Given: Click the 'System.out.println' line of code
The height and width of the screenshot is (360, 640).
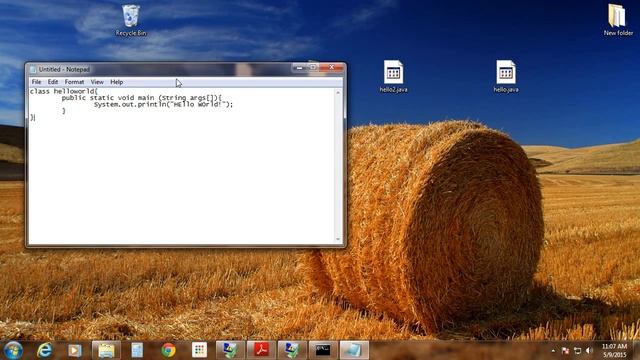Looking at the screenshot, I should [163, 104].
